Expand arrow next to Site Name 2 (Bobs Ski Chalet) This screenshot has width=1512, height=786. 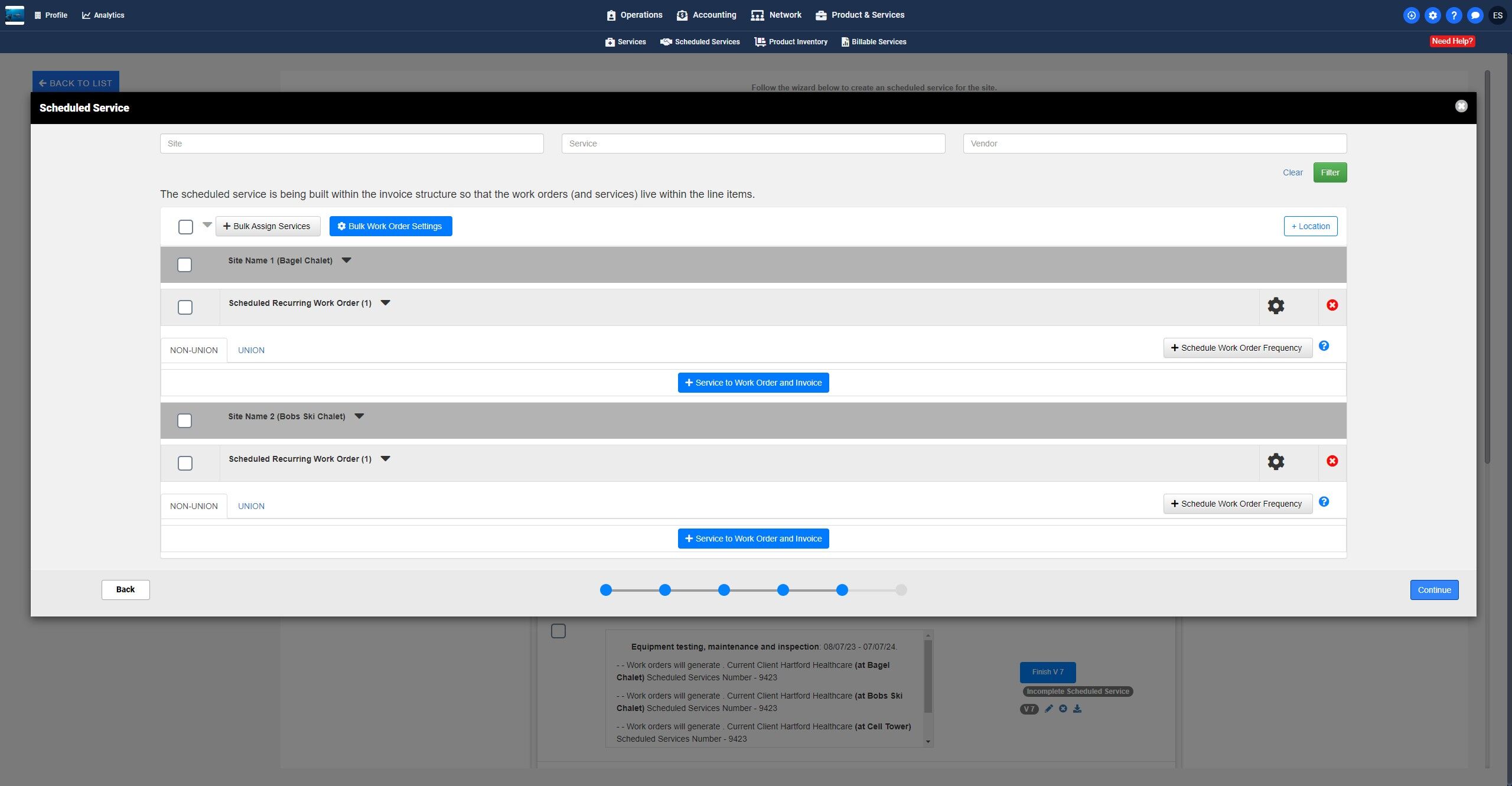359,416
